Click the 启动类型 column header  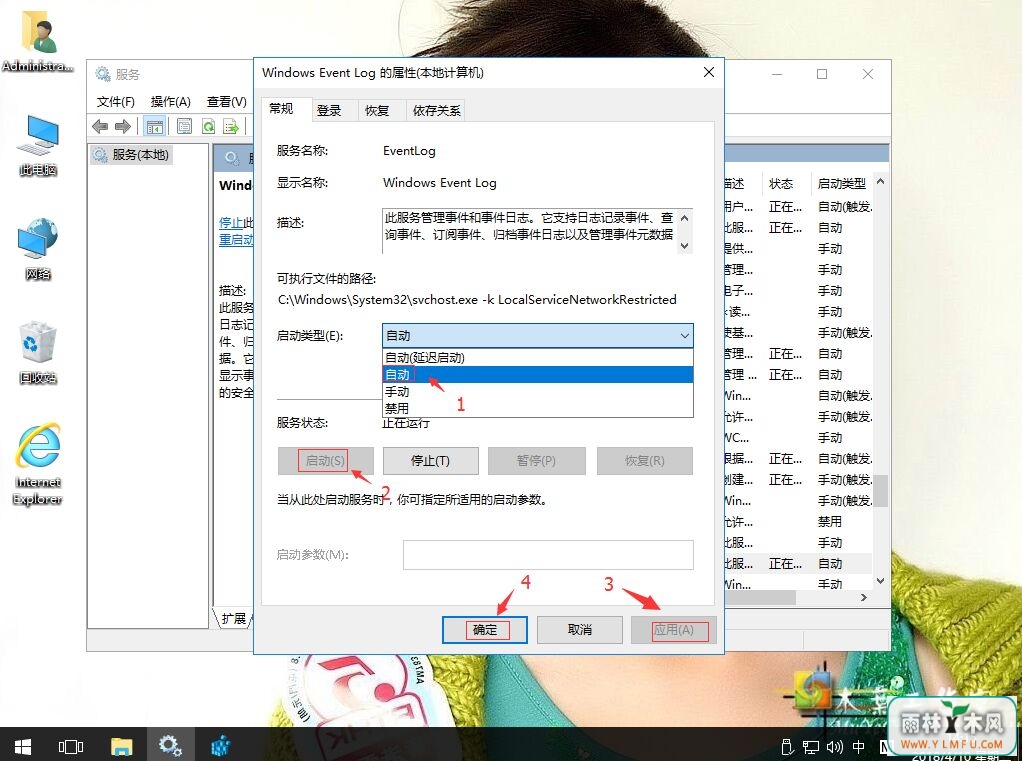(x=842, y=184)
